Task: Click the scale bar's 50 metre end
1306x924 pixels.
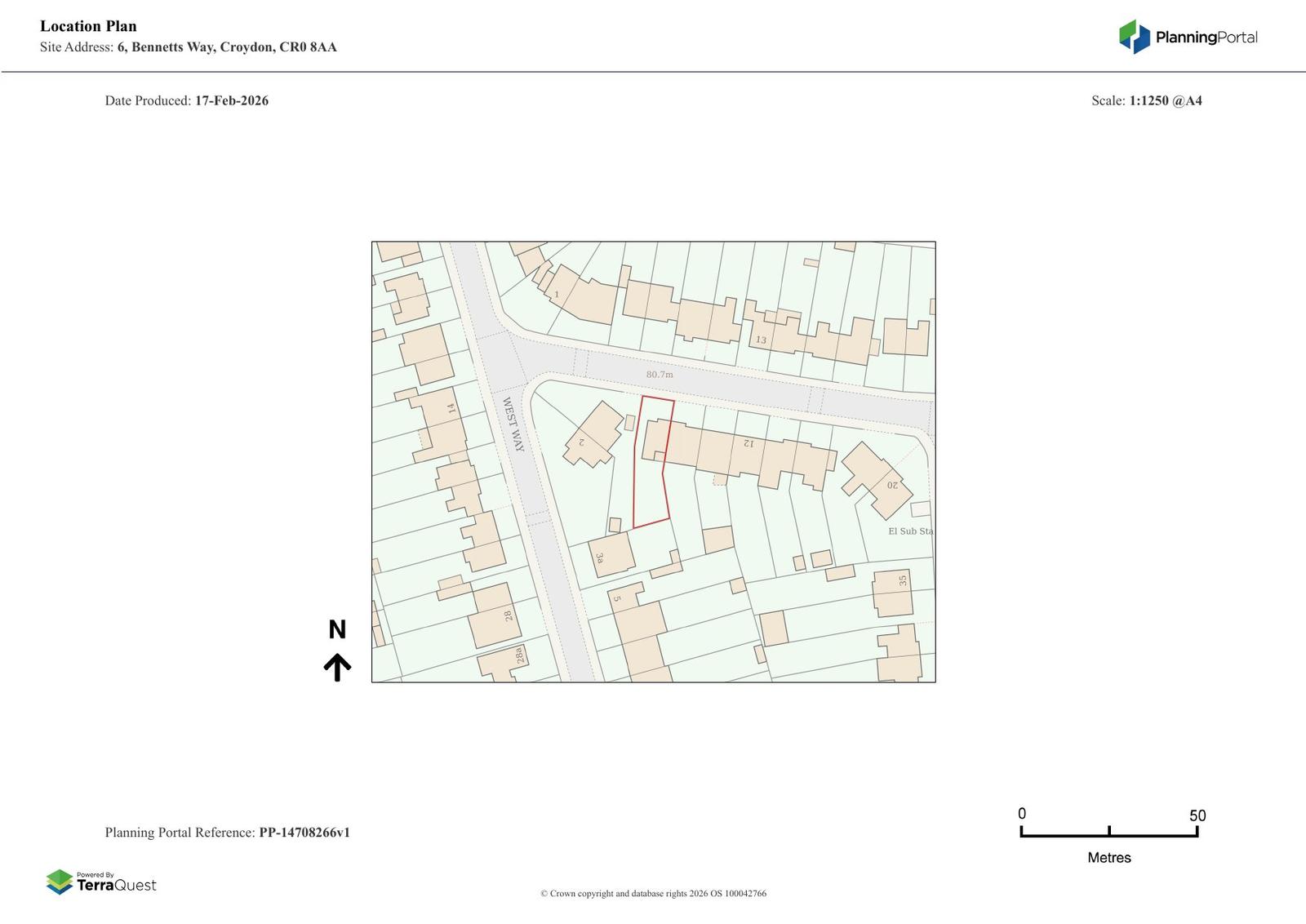Action: [x=1197, y=831]
